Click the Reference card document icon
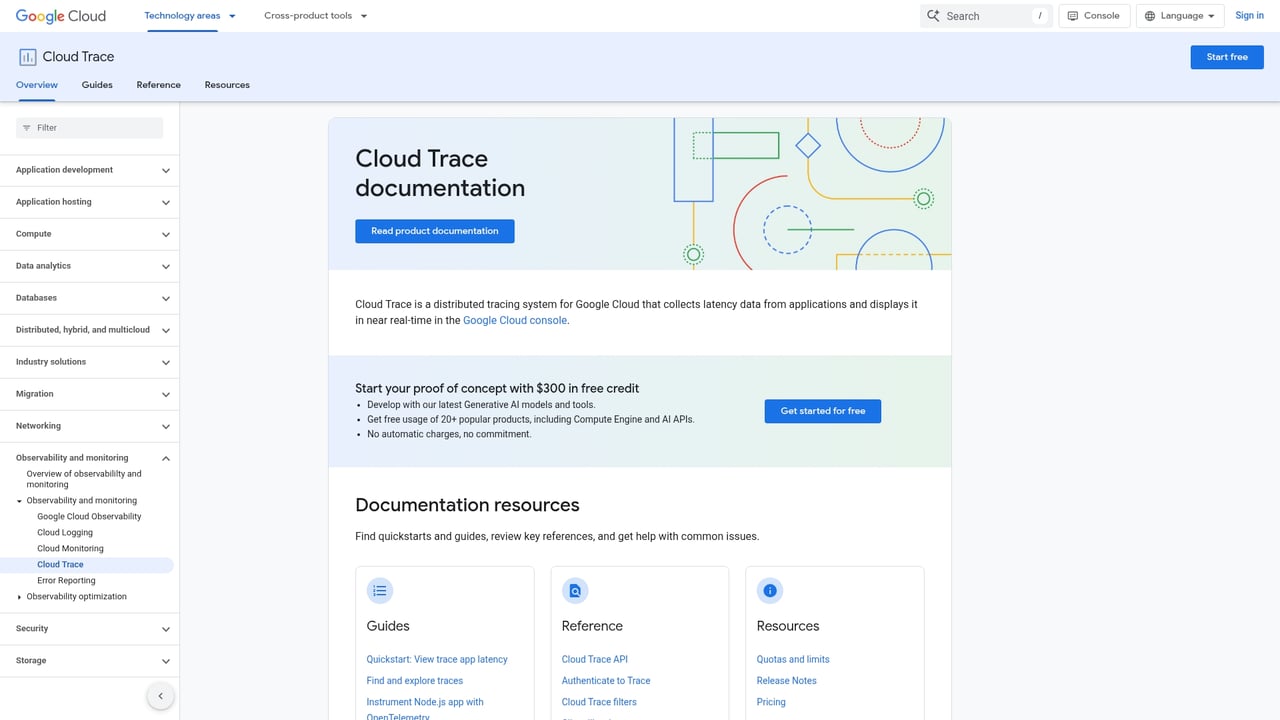 pyautogui.click(x=575, y=591)
